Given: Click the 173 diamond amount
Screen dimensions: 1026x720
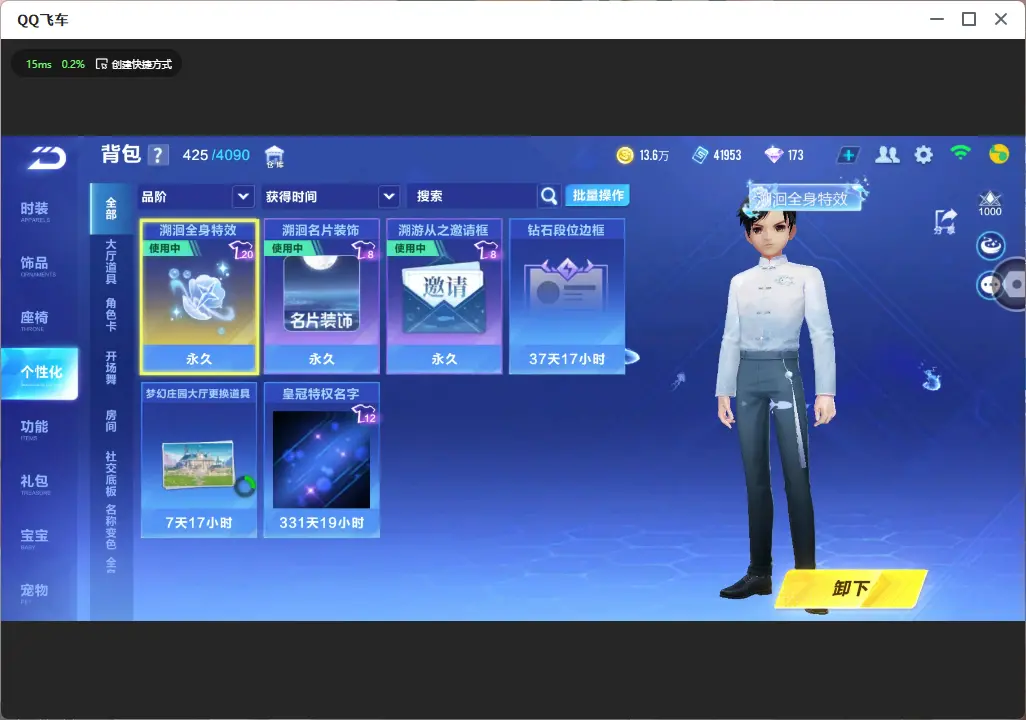Looking at the screenshot, I should (x=795, y=155).
